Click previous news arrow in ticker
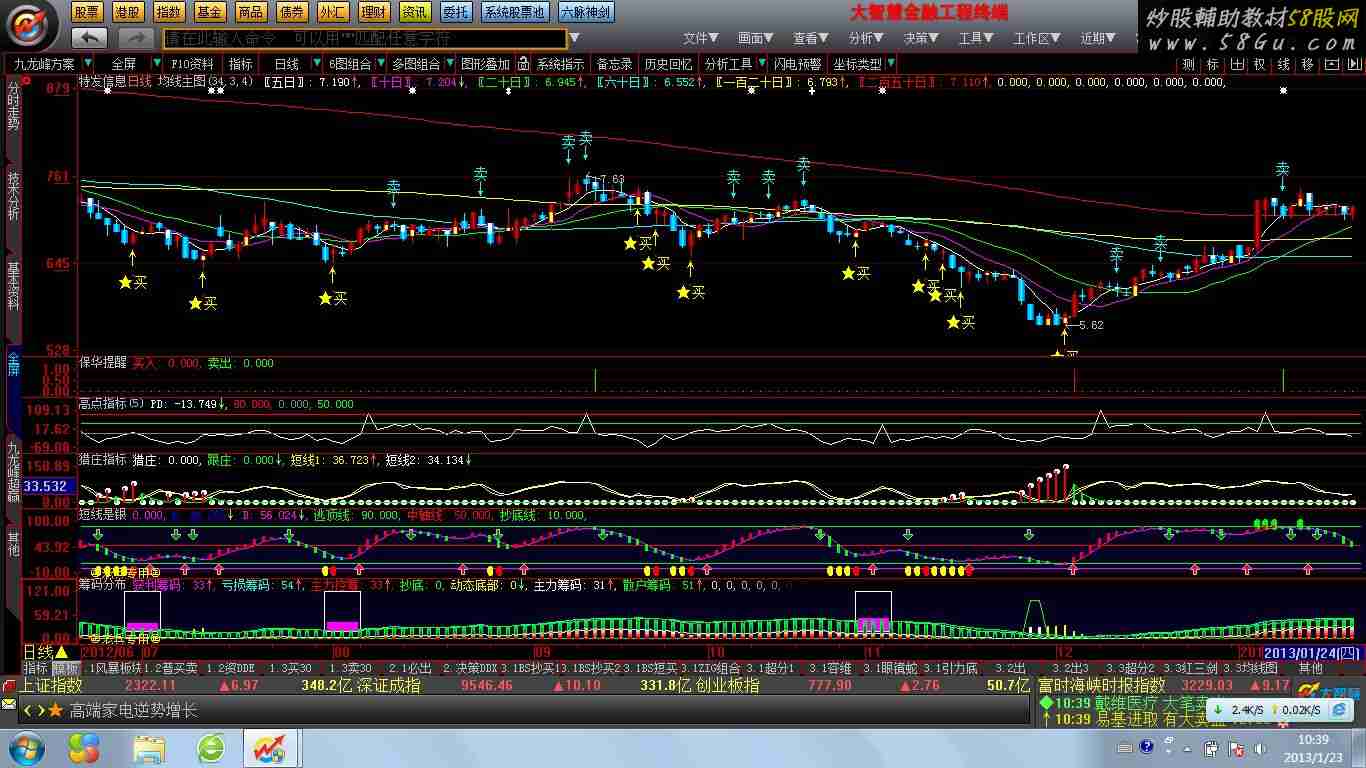Image resolution: width=1366 pixels, height=768 pixels. (x=28, y=710)
